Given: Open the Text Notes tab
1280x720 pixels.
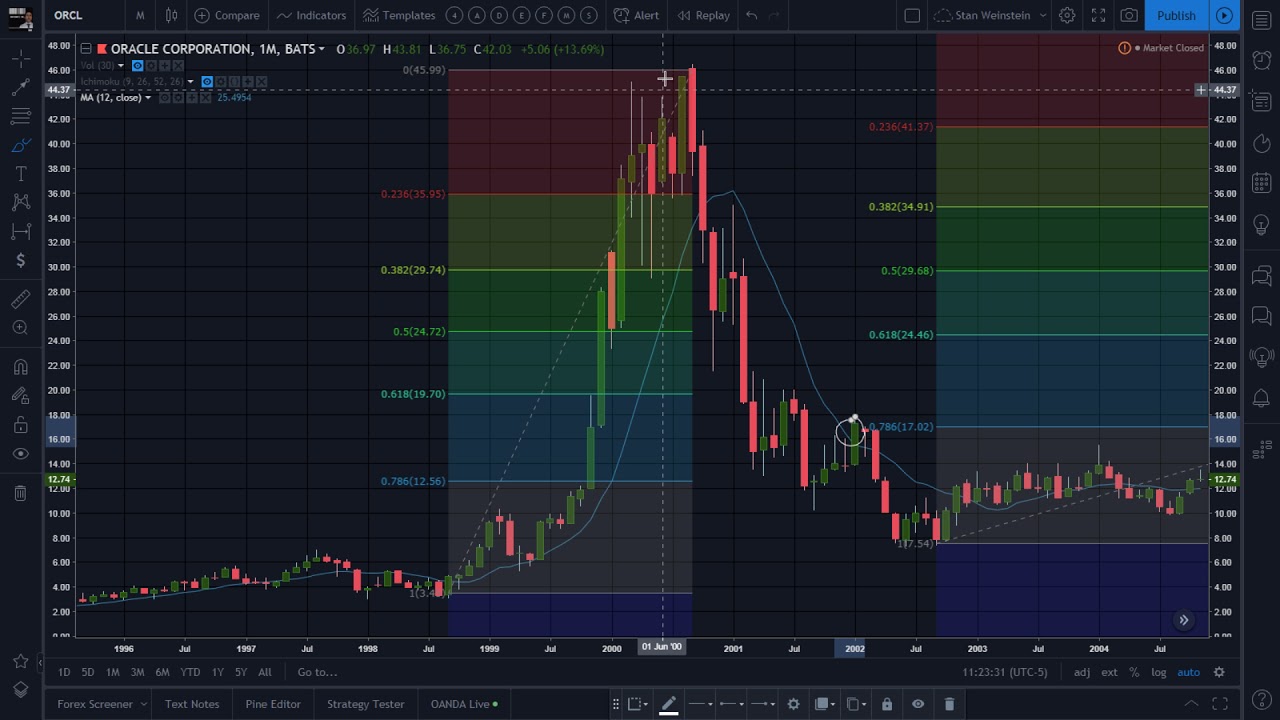Looking at the screenshot, I should tap(192, 704).
